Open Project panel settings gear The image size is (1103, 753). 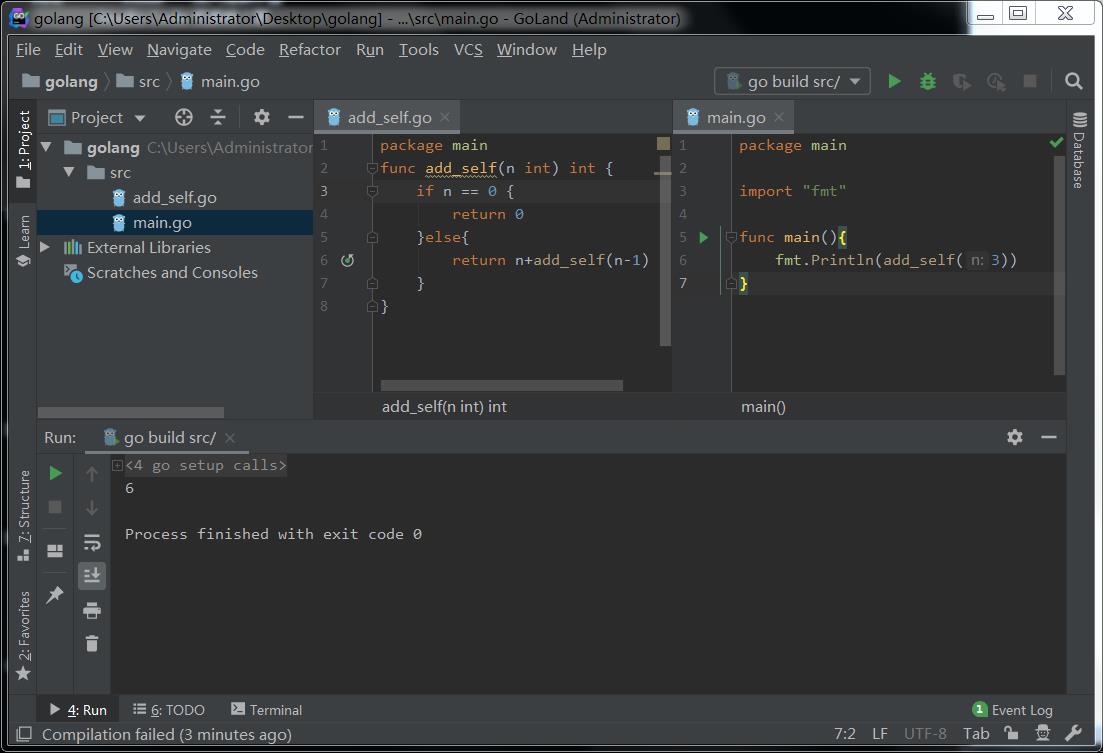pos(261,118)
